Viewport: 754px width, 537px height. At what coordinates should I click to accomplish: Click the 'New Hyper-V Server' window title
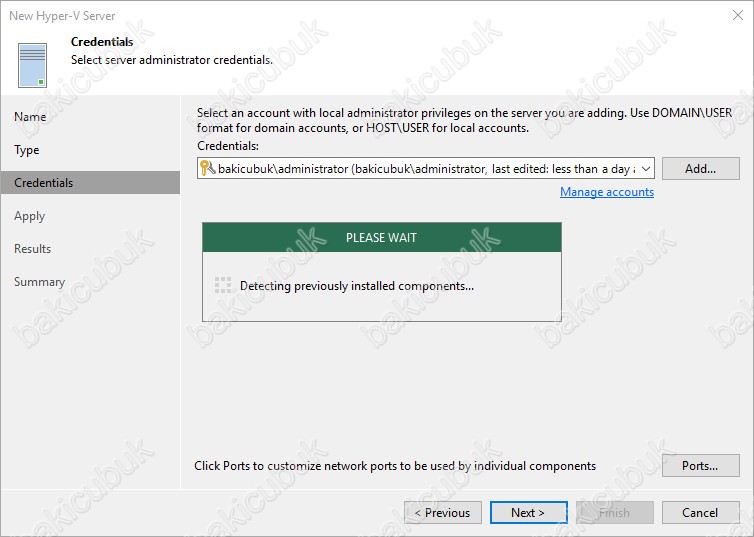(62, 16)
